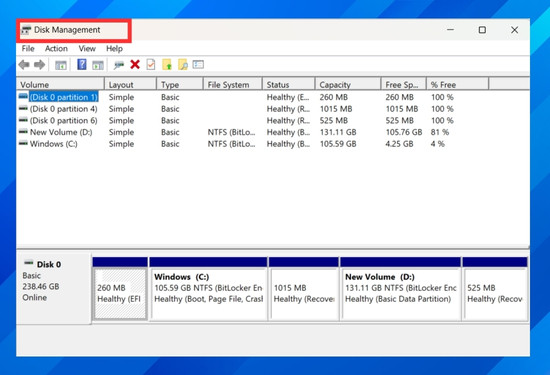Sort by the Volume column header
The width and height of the screenshot is (550, 375).
tap(60, 85)
